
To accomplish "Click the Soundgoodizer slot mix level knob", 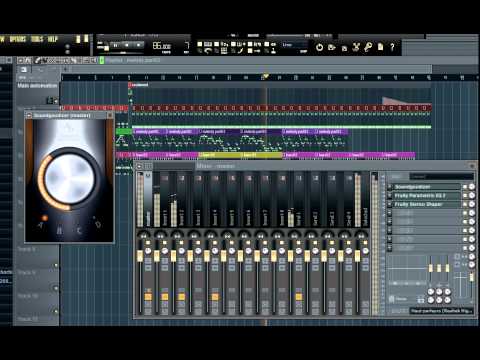I will 472,187.
